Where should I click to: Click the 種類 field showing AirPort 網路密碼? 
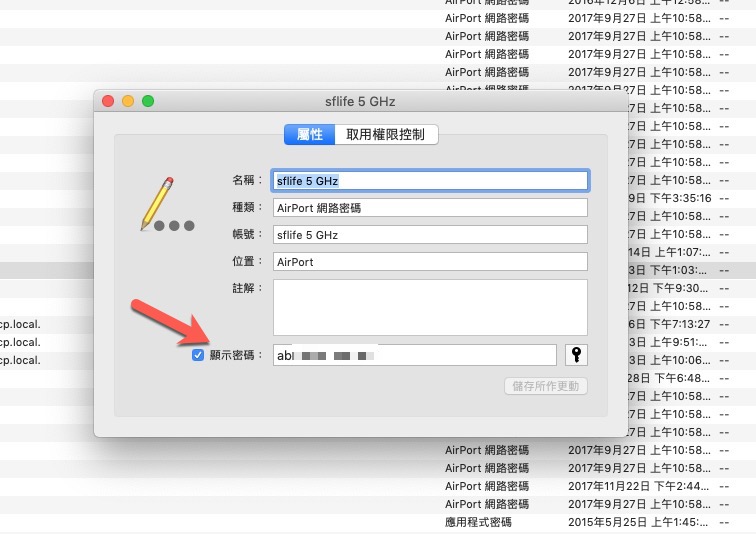click(x=430, y=208)
